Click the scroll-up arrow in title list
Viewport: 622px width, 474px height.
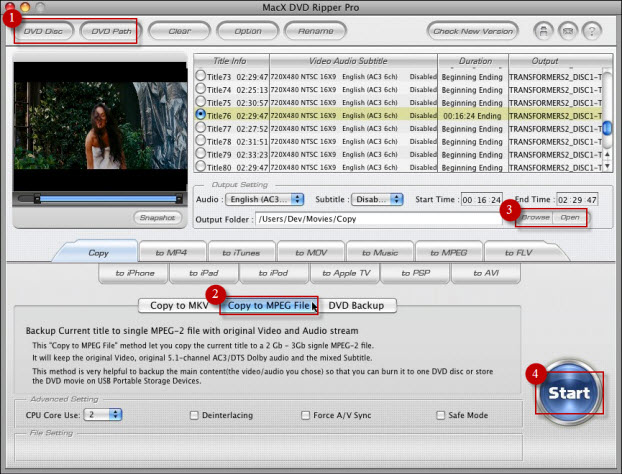pyautogui.click(x=607, y=154)
